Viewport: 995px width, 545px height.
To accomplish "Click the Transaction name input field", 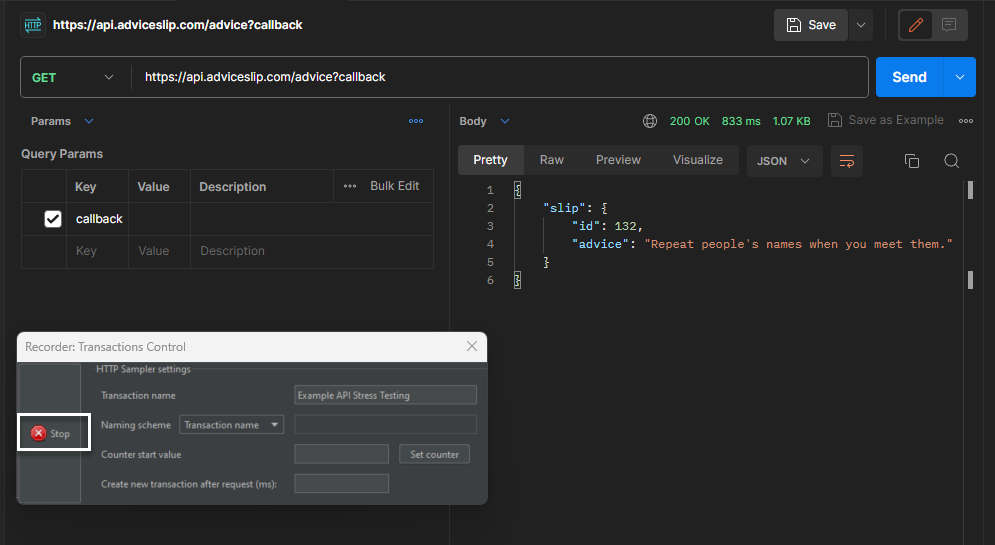I will point(385,395).
